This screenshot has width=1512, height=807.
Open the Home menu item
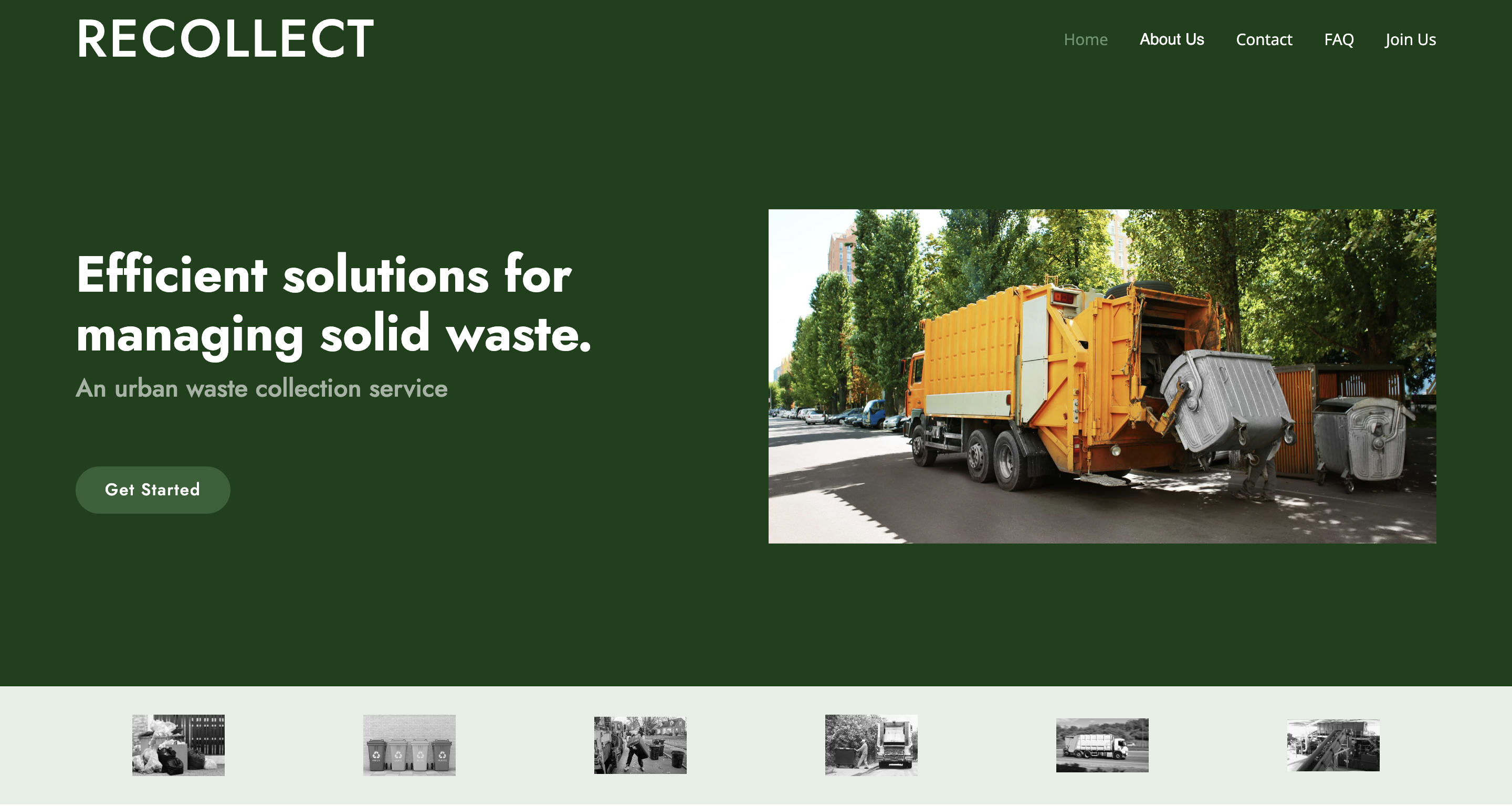tap(1085, 39)
